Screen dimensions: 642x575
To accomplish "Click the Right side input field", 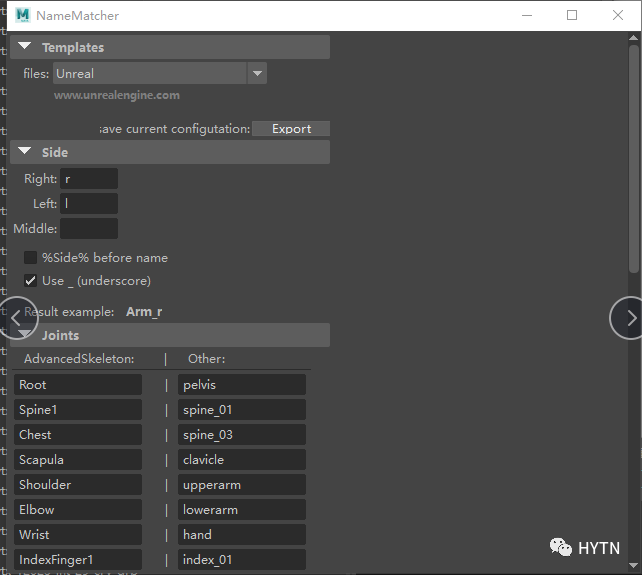I will coord(89,179).
